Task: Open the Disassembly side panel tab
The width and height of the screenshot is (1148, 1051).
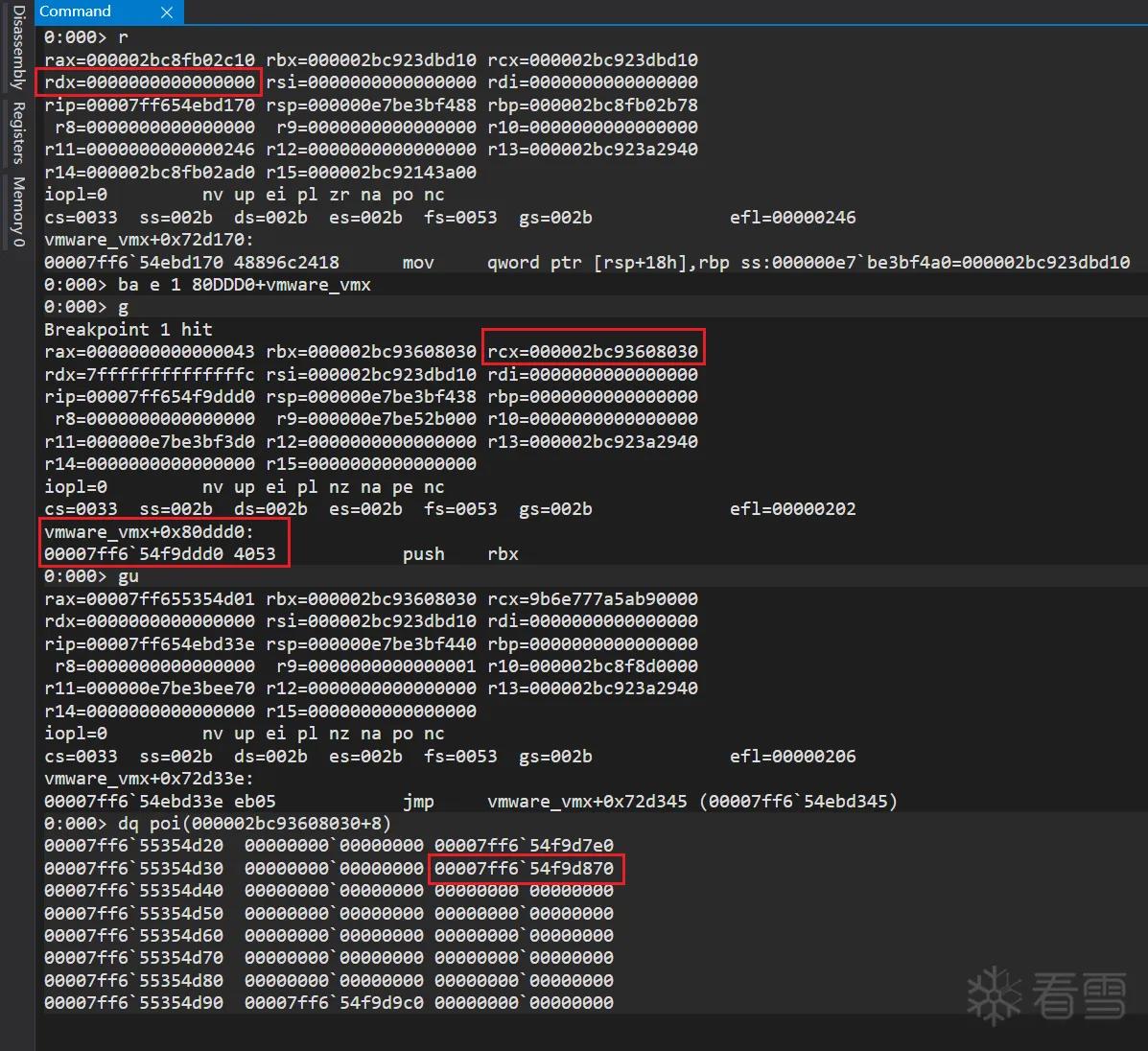Action: pyautogui.click(x=18, y=47)
